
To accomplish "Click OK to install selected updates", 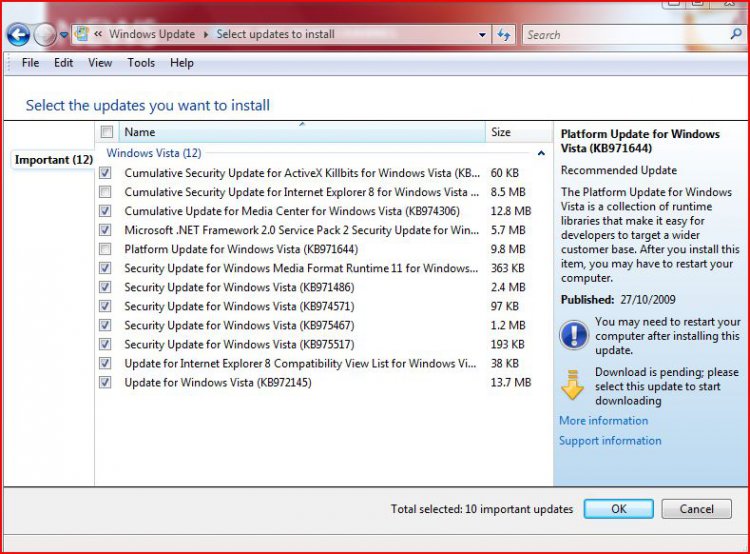I will tap(618, 509).
